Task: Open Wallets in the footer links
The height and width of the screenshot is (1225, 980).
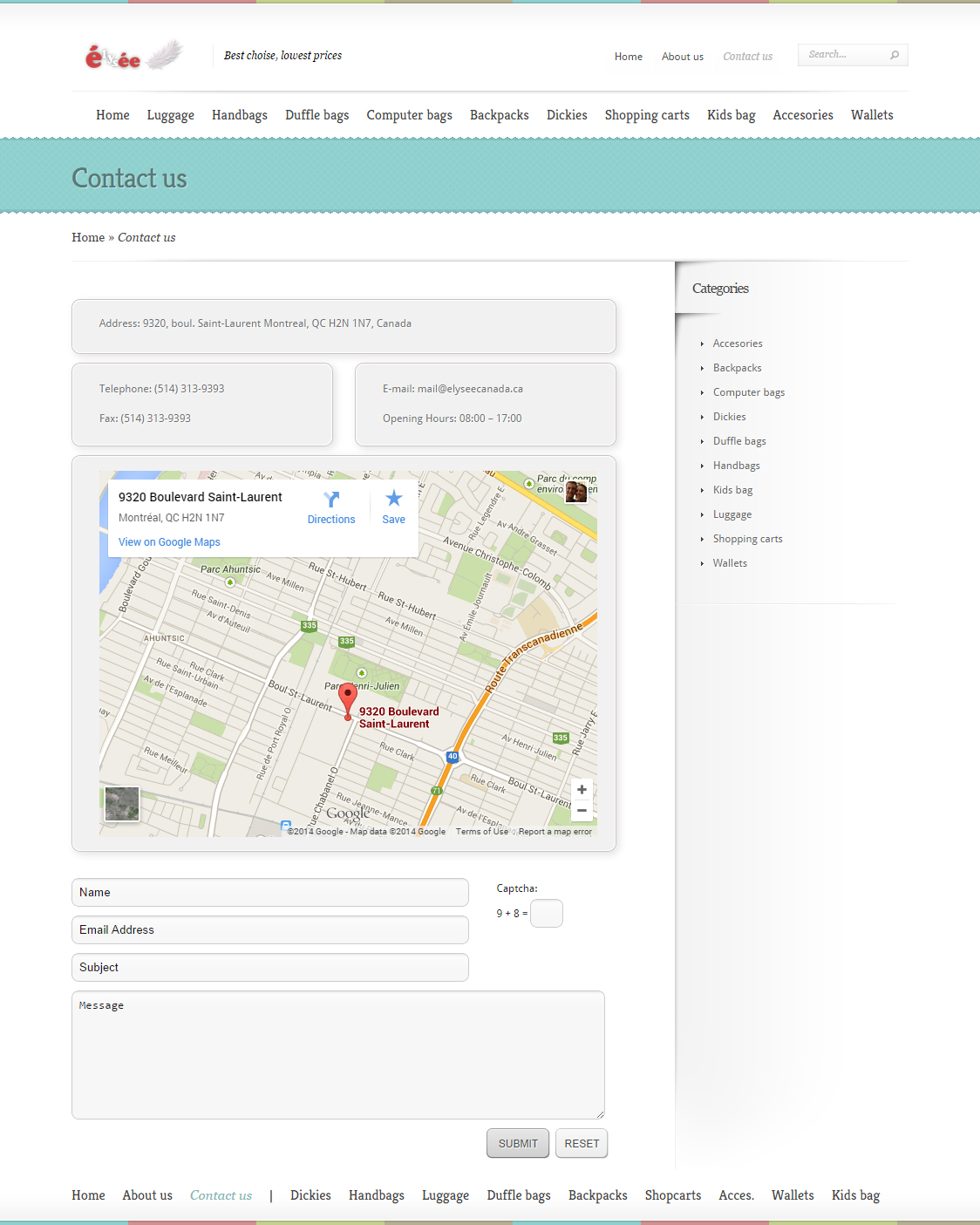Action: pyautogui.click(x=793, y=1195)
